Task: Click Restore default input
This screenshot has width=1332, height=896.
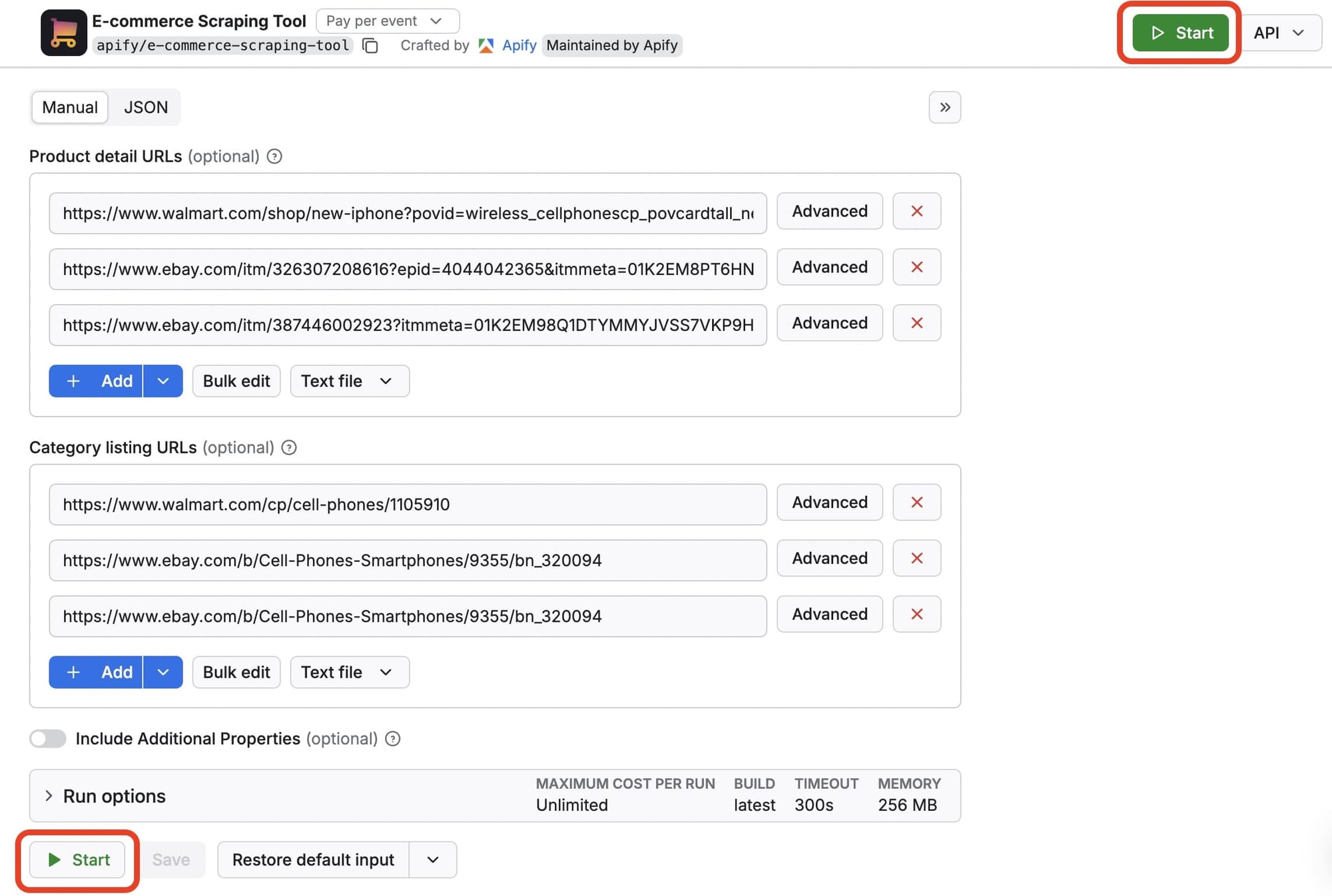Action: [x=313, y=860]
